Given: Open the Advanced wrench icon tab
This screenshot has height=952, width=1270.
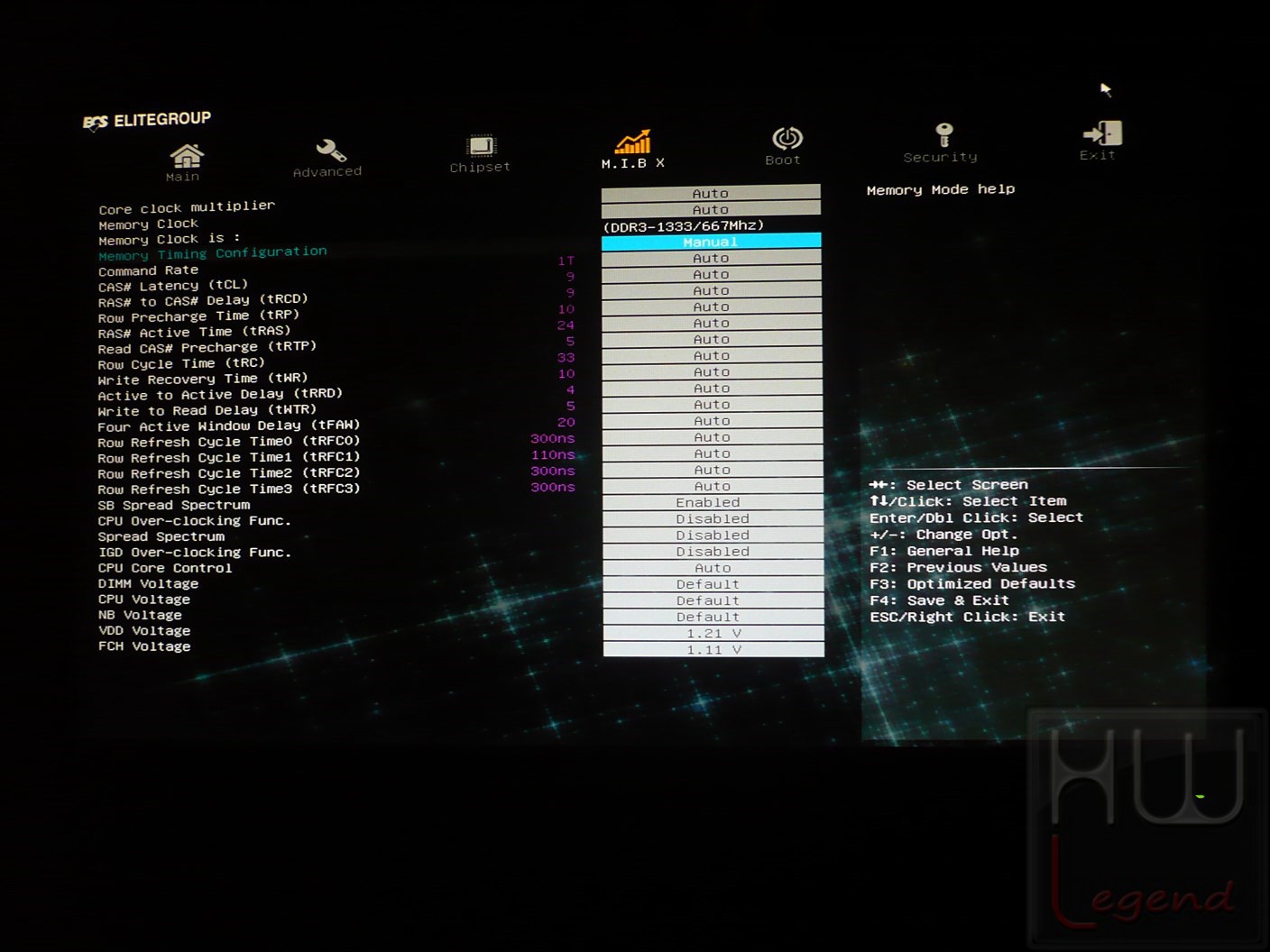Looking at the screenshot, I should coord(331,150).
